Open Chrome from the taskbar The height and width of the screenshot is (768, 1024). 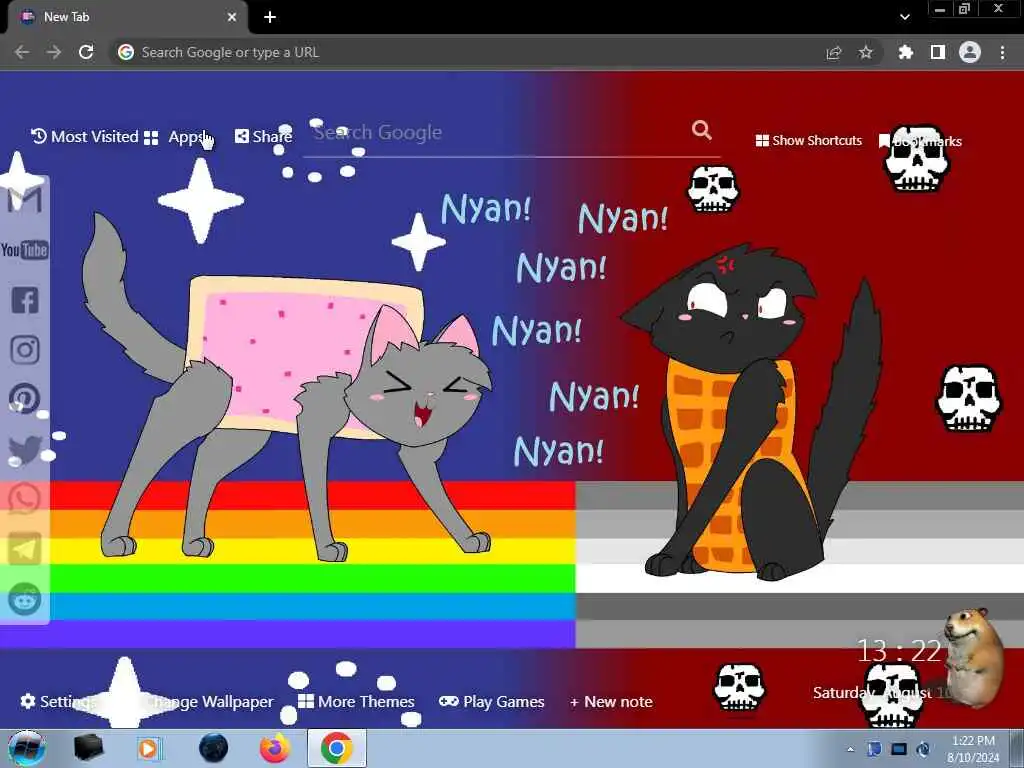point(336,748)
